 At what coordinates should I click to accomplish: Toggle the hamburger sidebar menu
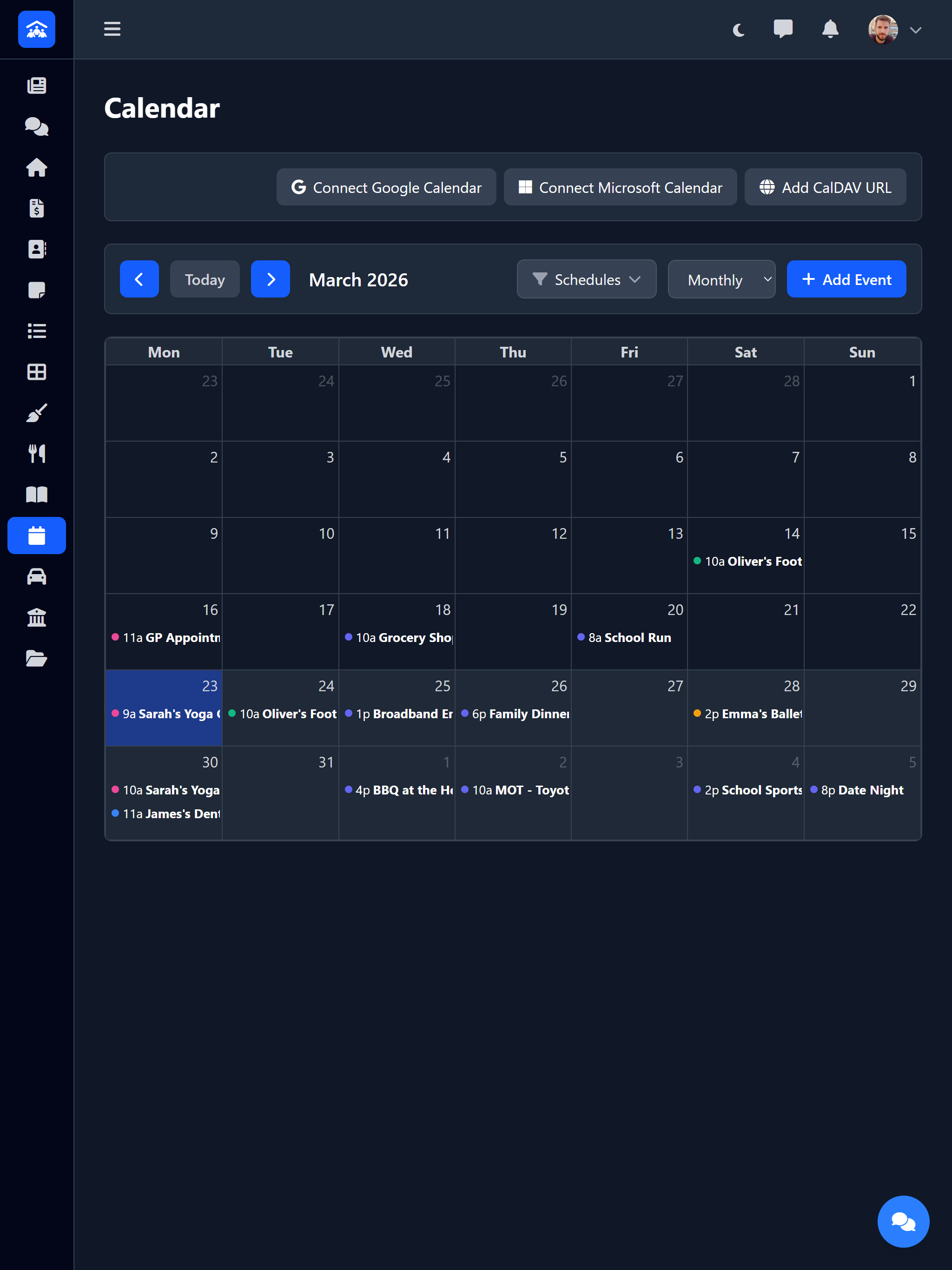pyautogui.click(x=112, y=29)
